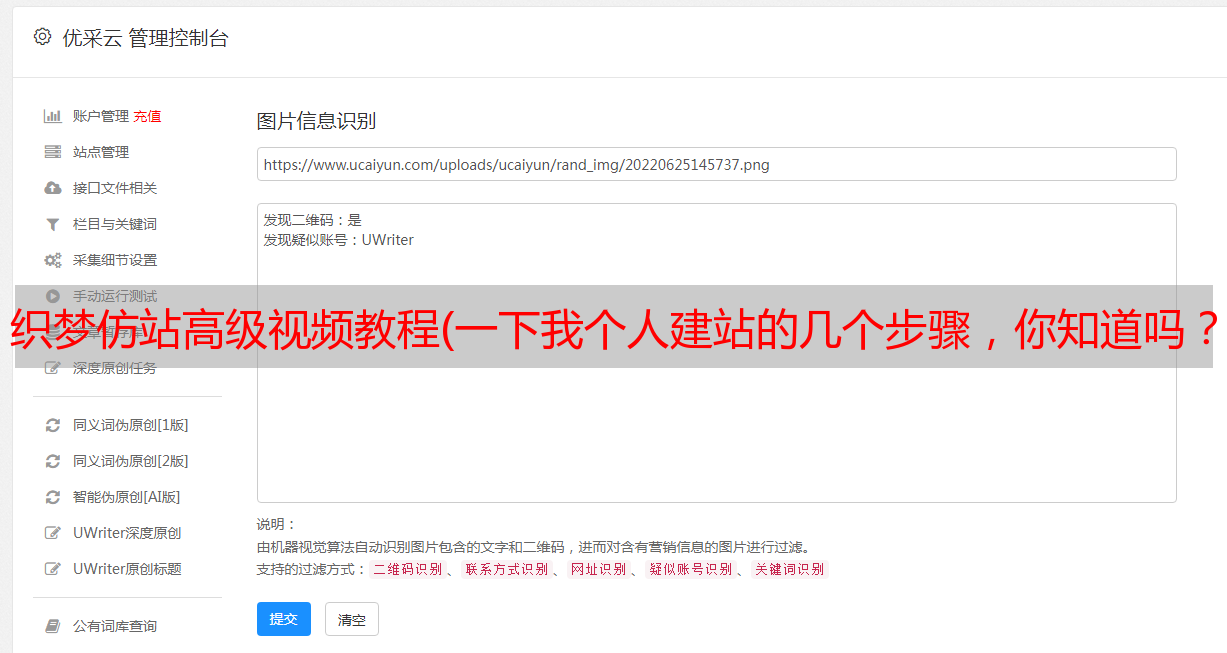Click the 关键词识别 filter tag
1227x653 pixels.
click(x=790, y=569)
